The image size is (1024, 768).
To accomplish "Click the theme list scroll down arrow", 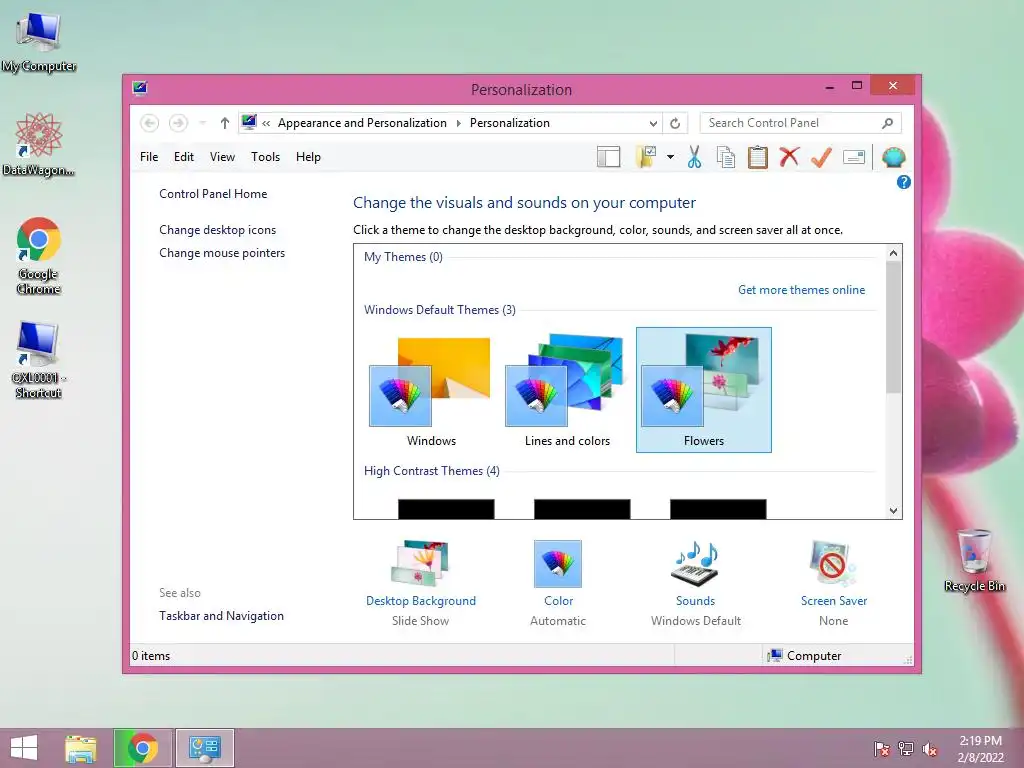I will [893, 511].
